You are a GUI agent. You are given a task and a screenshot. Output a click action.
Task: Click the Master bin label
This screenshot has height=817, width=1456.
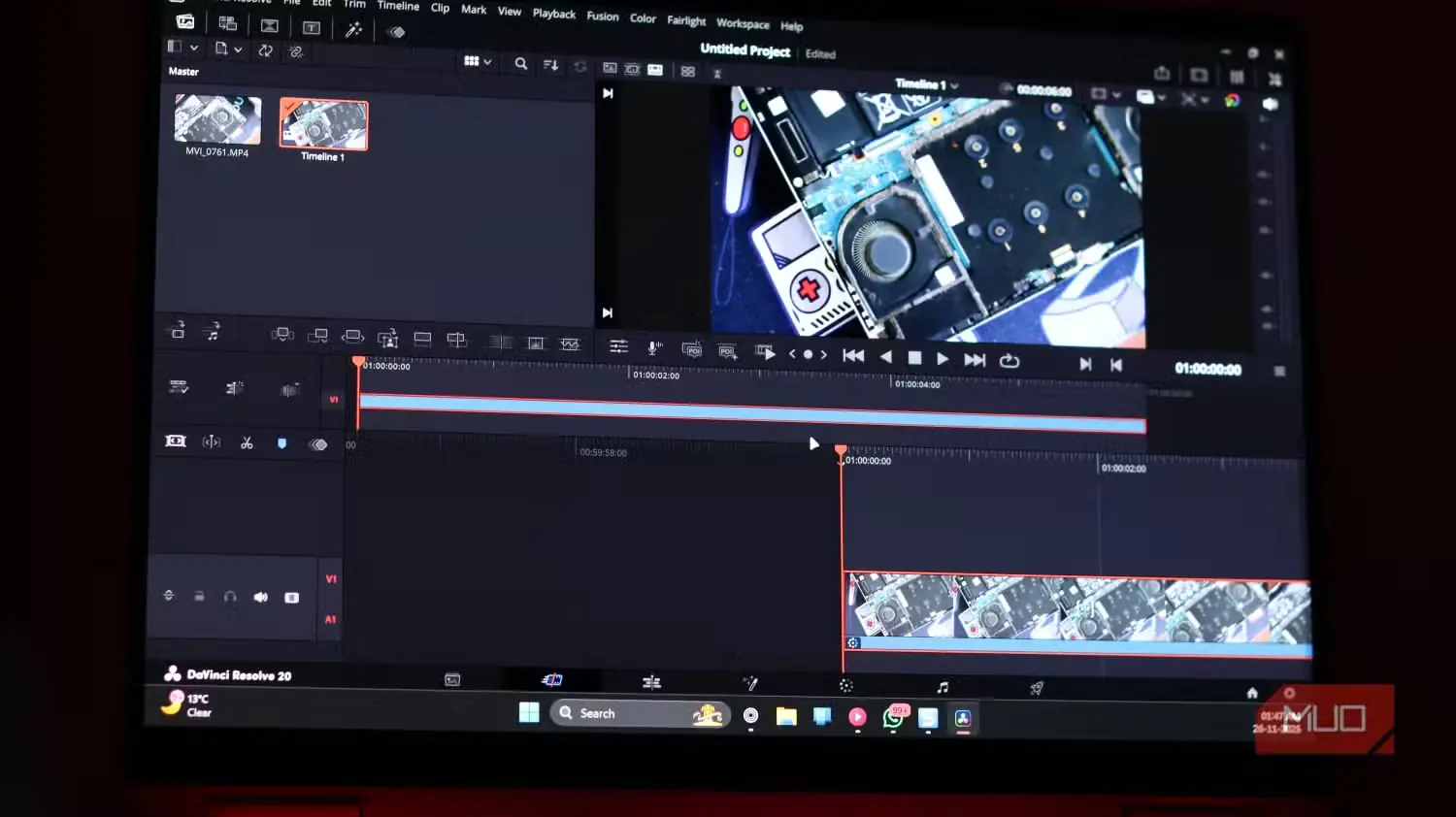pos(183,71)
